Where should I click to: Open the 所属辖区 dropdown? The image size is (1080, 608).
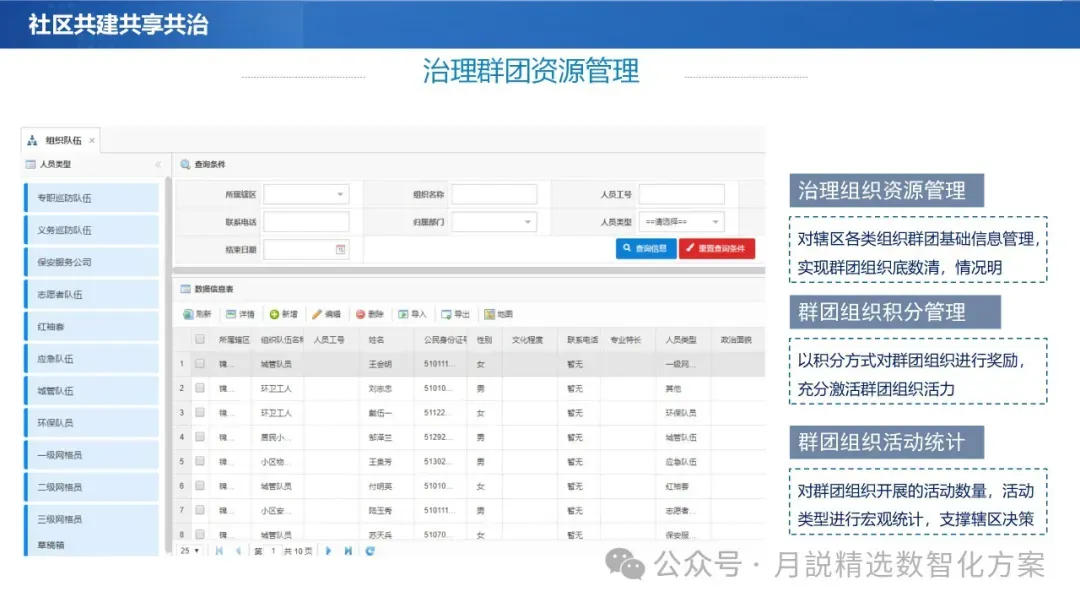tap(306, 194)
